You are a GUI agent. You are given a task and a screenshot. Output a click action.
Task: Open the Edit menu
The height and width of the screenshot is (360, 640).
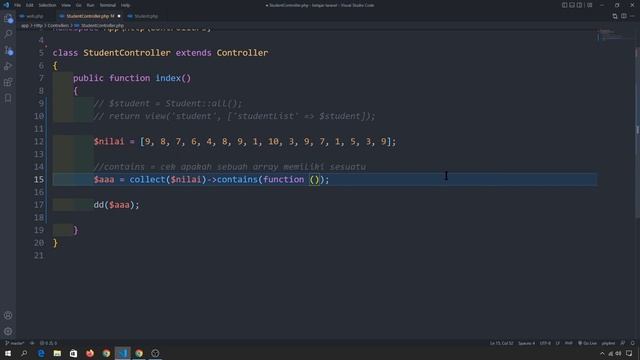30,5
